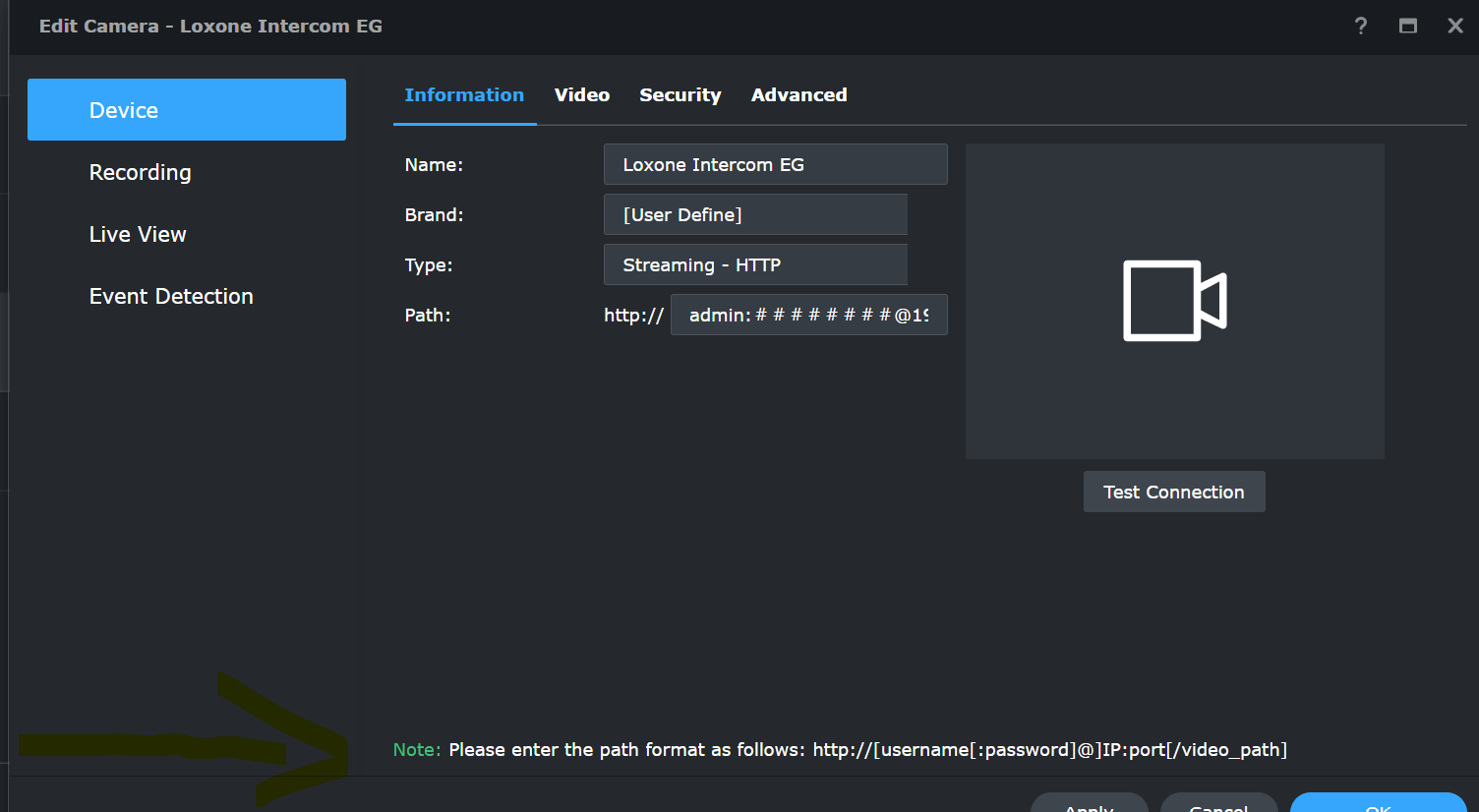Click the Apply button
1479x812 pixels.
[x=1090, y=804]
